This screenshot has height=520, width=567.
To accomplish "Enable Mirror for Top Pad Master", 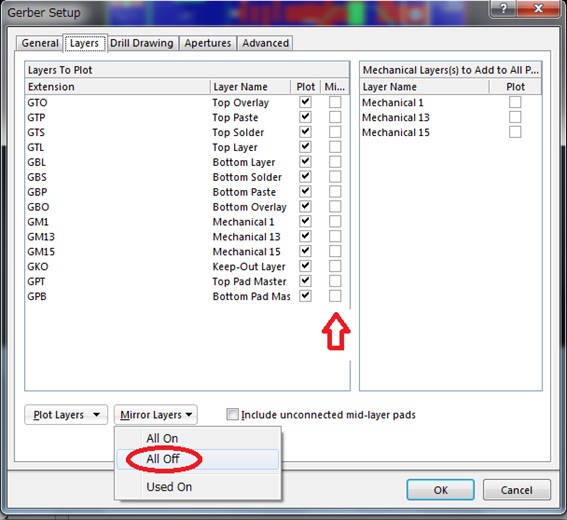I will (x=335, y=281).
